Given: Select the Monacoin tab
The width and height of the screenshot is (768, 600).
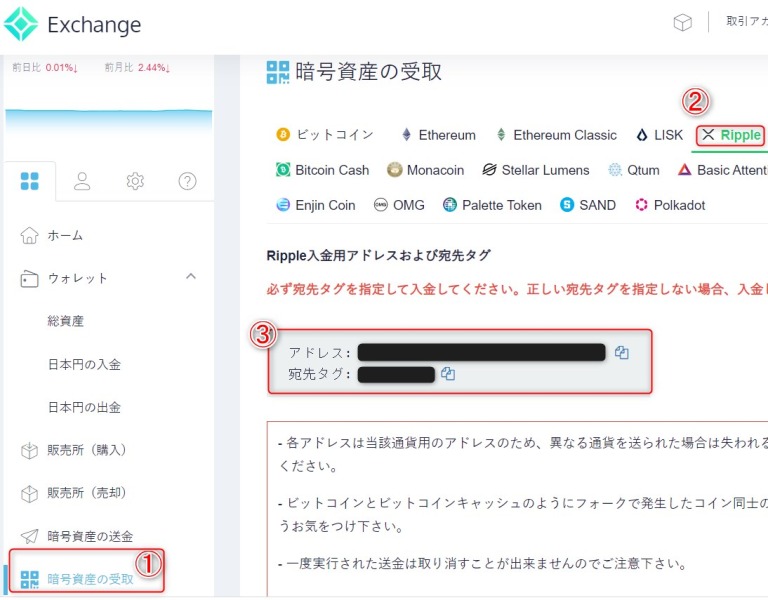Looking at the screenshot, I should pos(425,170).
